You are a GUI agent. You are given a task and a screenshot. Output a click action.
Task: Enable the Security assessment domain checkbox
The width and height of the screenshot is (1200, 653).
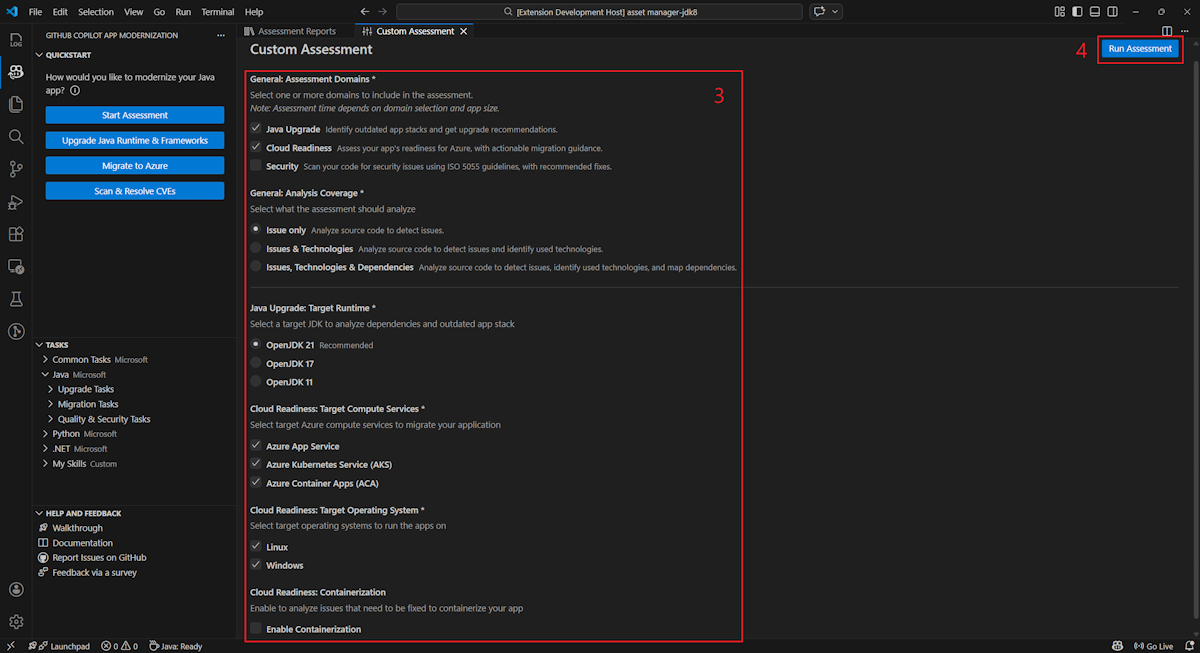pos(256,166)
